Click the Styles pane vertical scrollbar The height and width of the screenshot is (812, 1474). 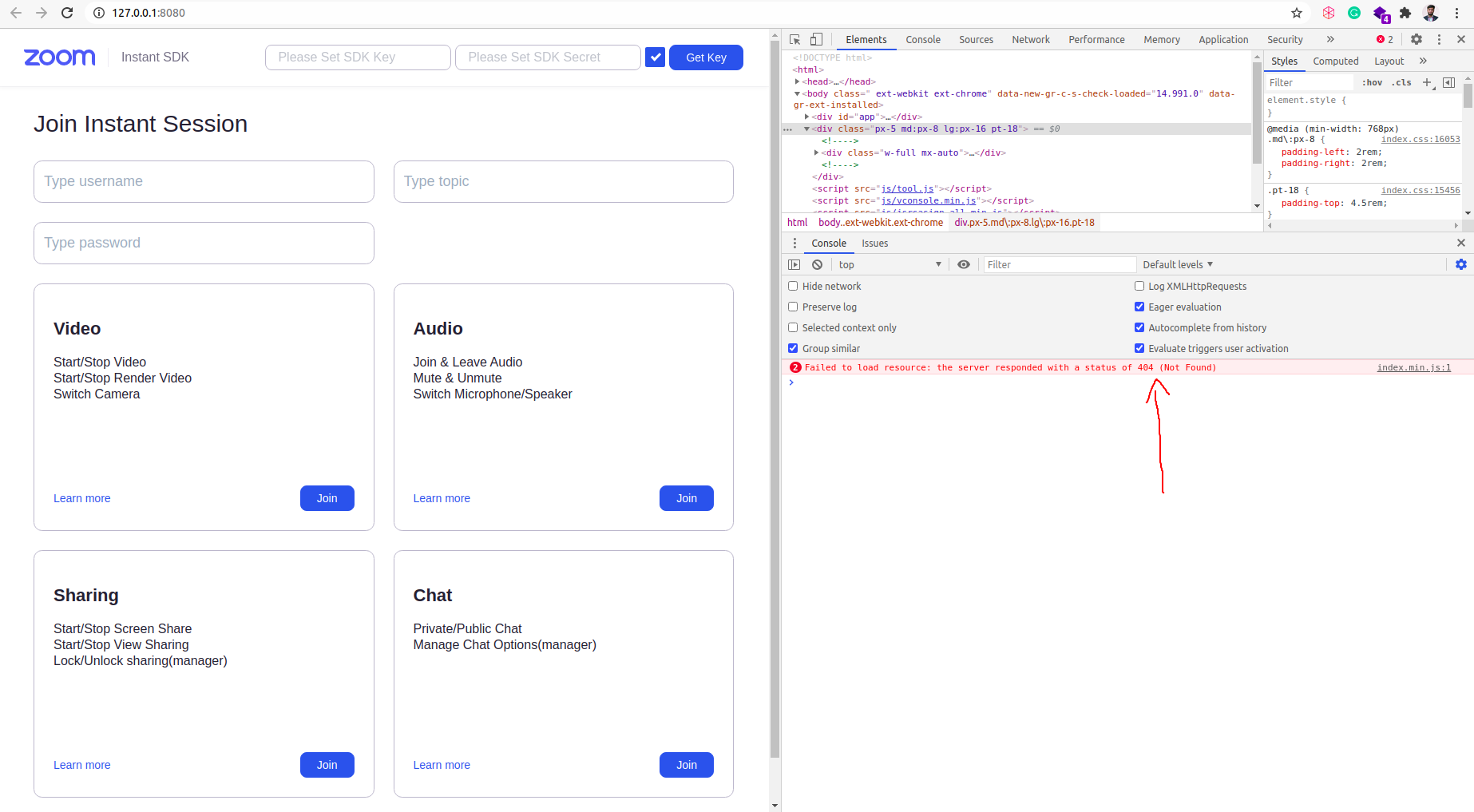tap(1468, 96)
